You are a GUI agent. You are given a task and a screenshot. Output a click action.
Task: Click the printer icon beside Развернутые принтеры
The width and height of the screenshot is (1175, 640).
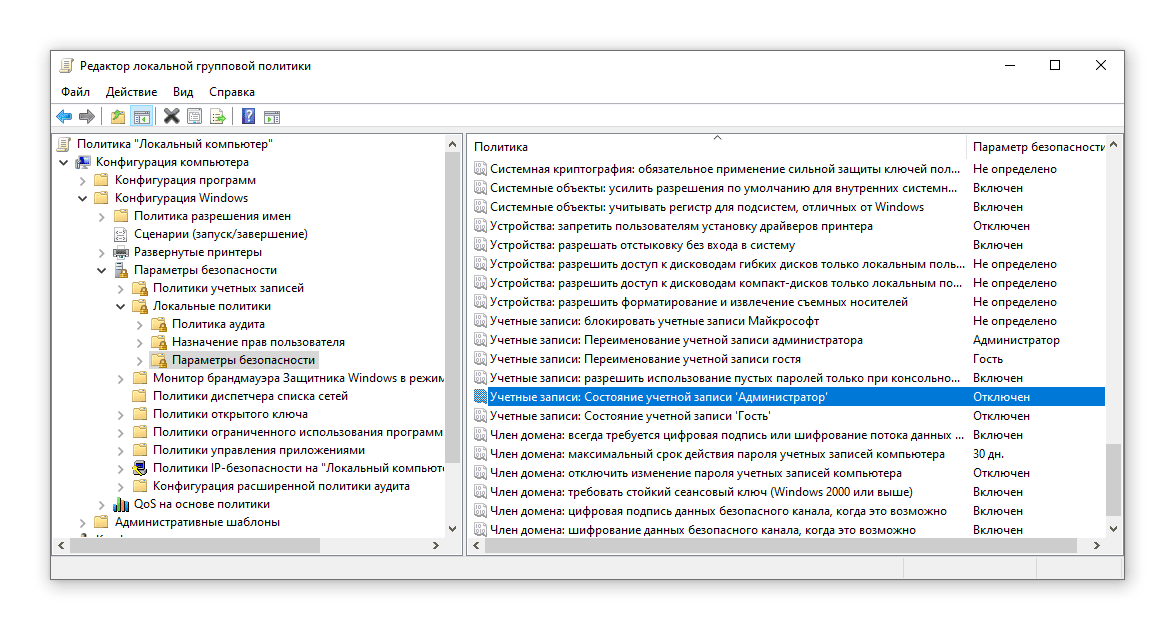[x=121, y=252]
